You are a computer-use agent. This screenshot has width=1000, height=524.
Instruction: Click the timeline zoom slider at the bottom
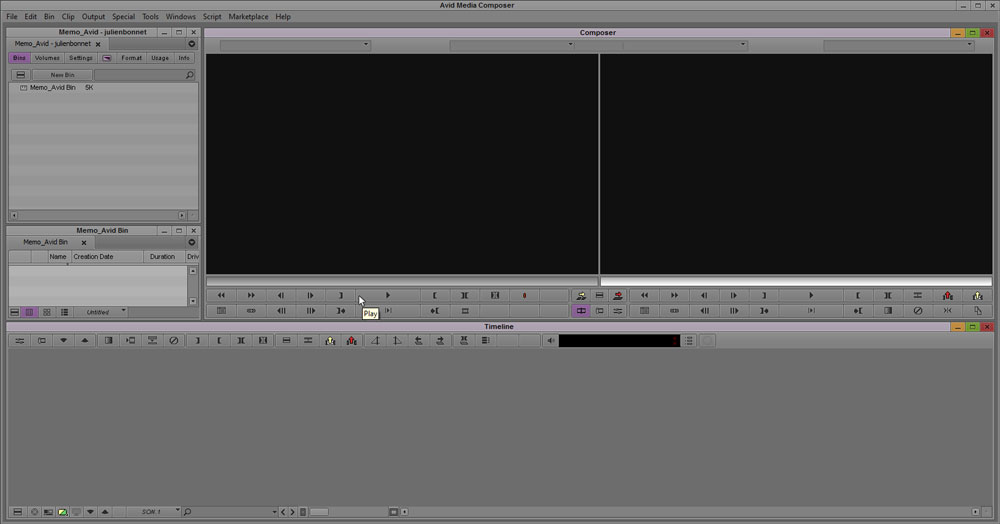pyautogui.click(x=318, y=512)
